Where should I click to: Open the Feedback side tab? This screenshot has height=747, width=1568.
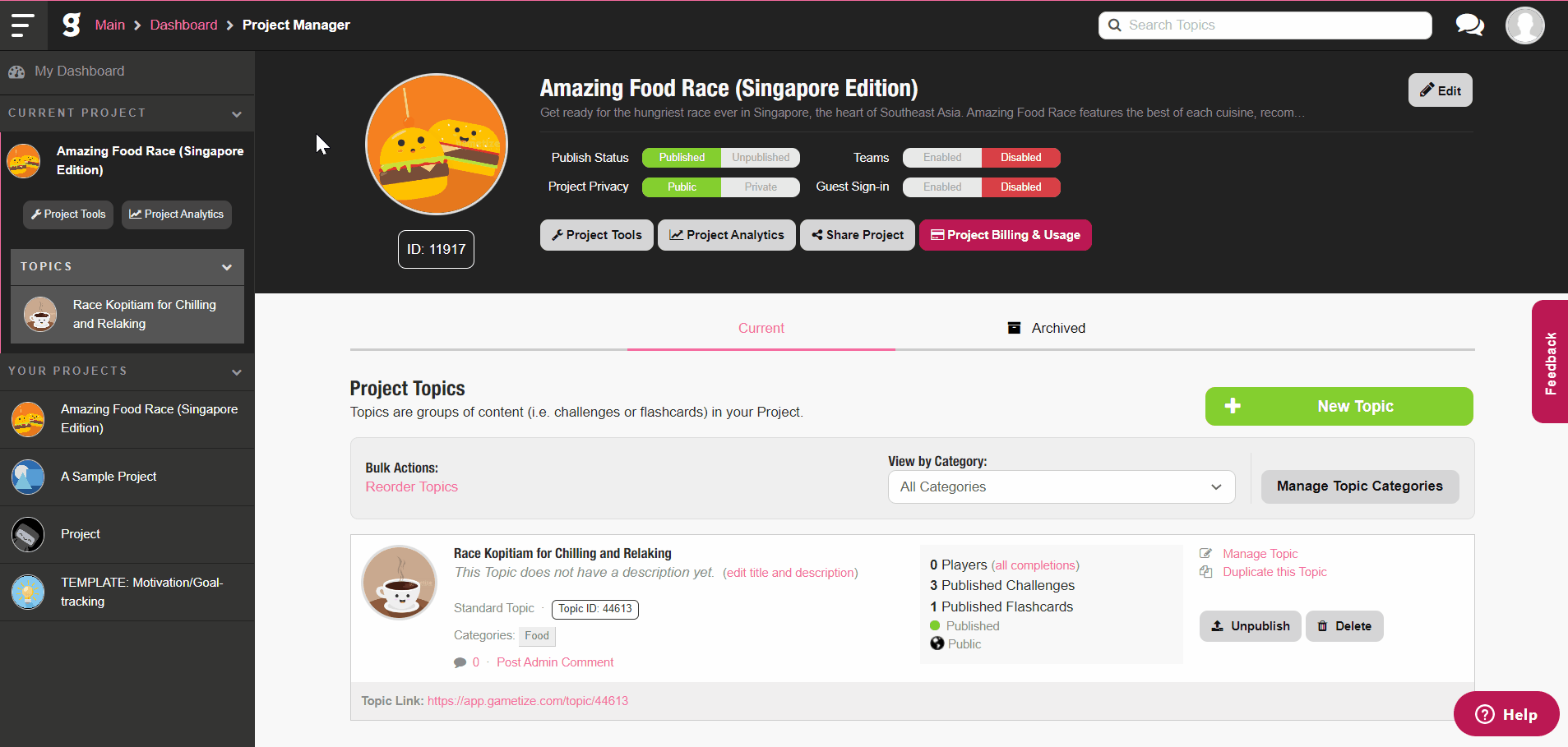(x=1550, y=362)
